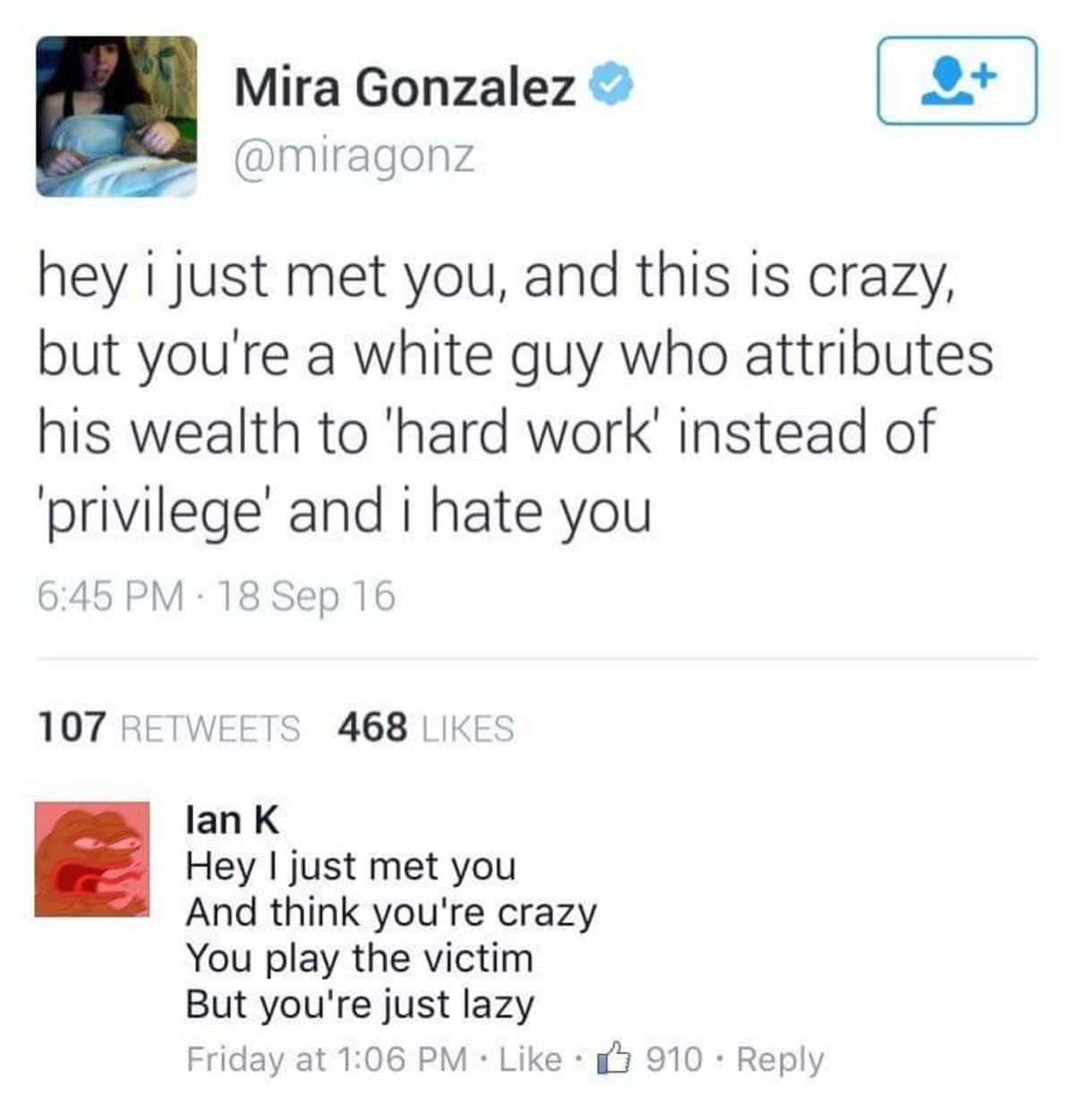Click the Mira Gonzalez display name
This screenshot has width=1074, height=1120.
point(405,88)
